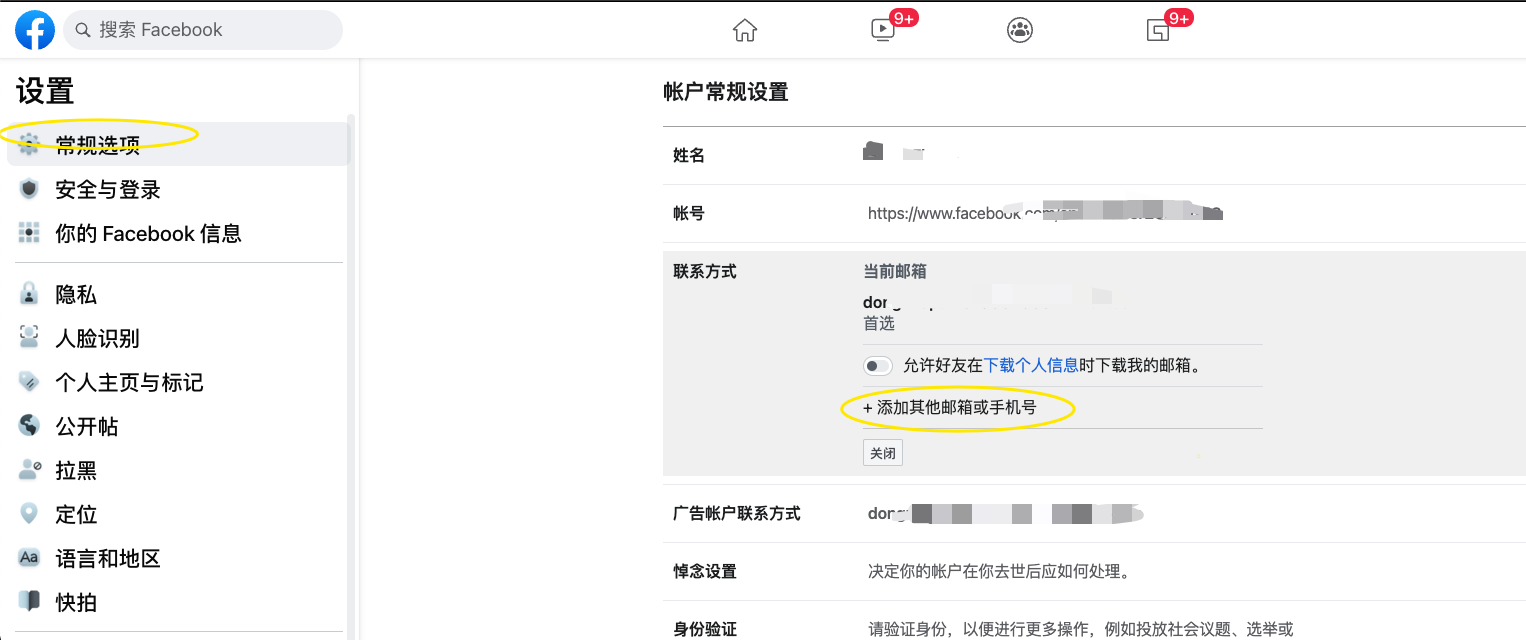Click the book icon beside 快拍
1526x640 pixels.
(29, 602)
